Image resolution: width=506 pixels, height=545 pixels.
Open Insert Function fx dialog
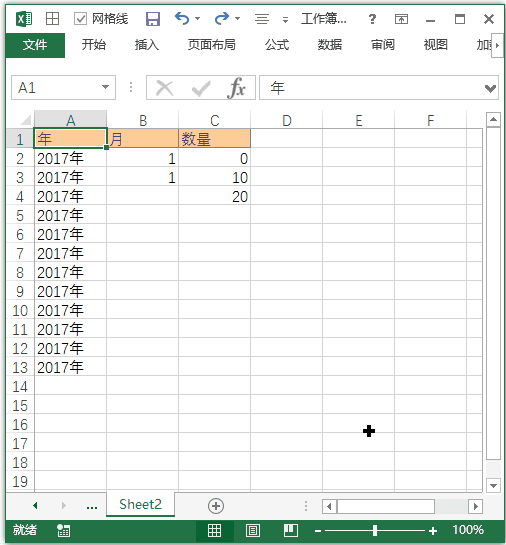[237, 88]
